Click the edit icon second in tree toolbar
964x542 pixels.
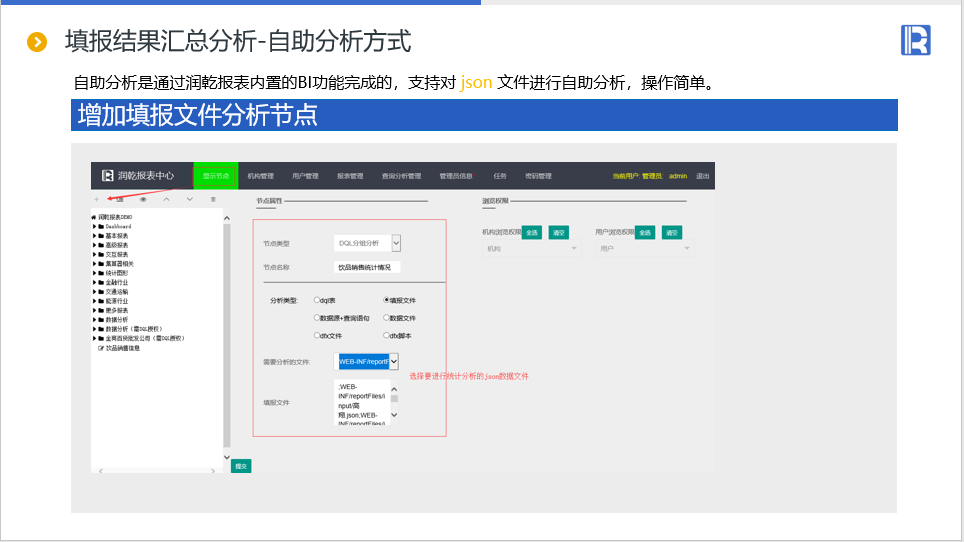(119, 199)
